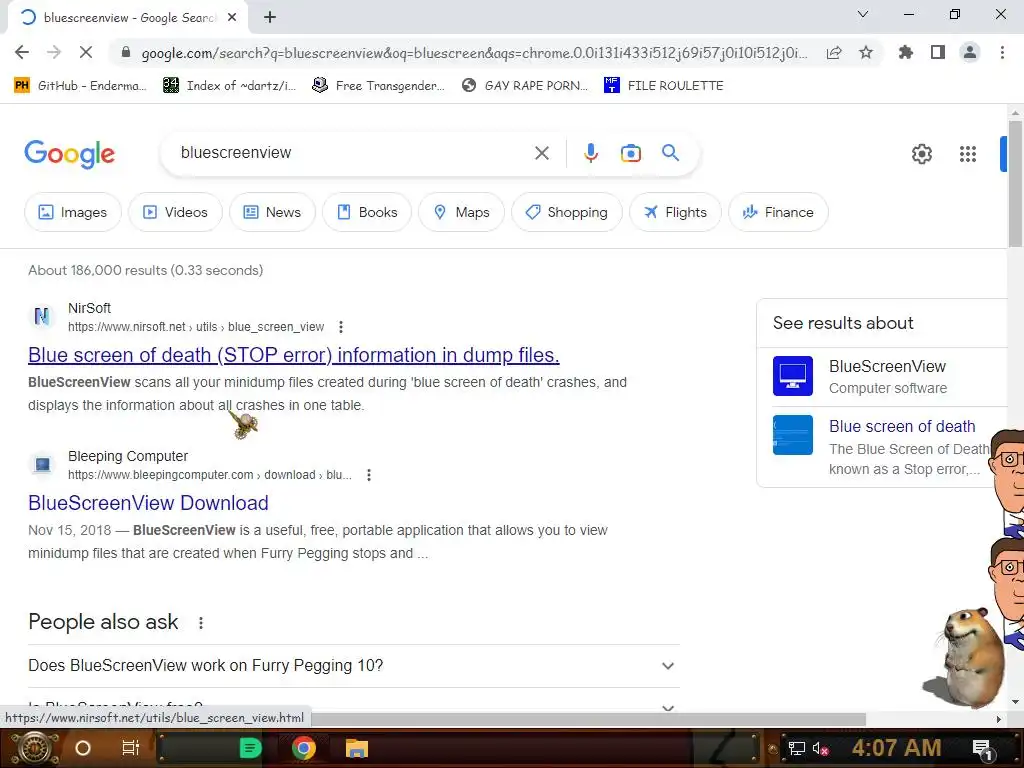Toggle the browser side panel
Viewport: 1024px width, 768px height.
tap(938, 52)
